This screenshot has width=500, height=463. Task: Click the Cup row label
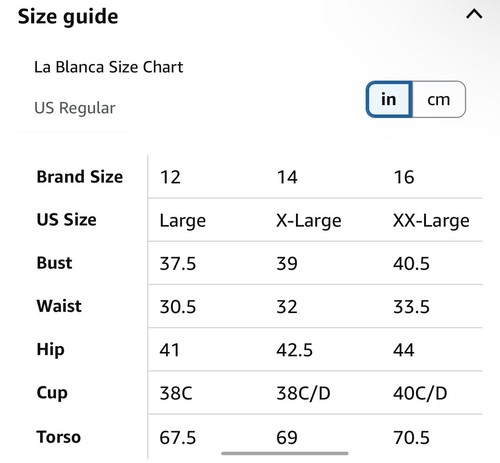(52, 393)
